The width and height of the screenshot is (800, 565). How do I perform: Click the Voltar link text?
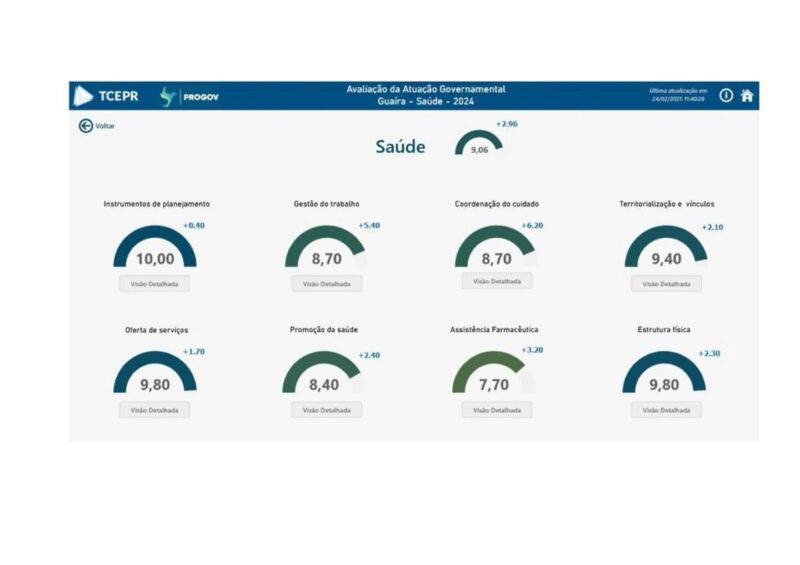coord(105,126)
